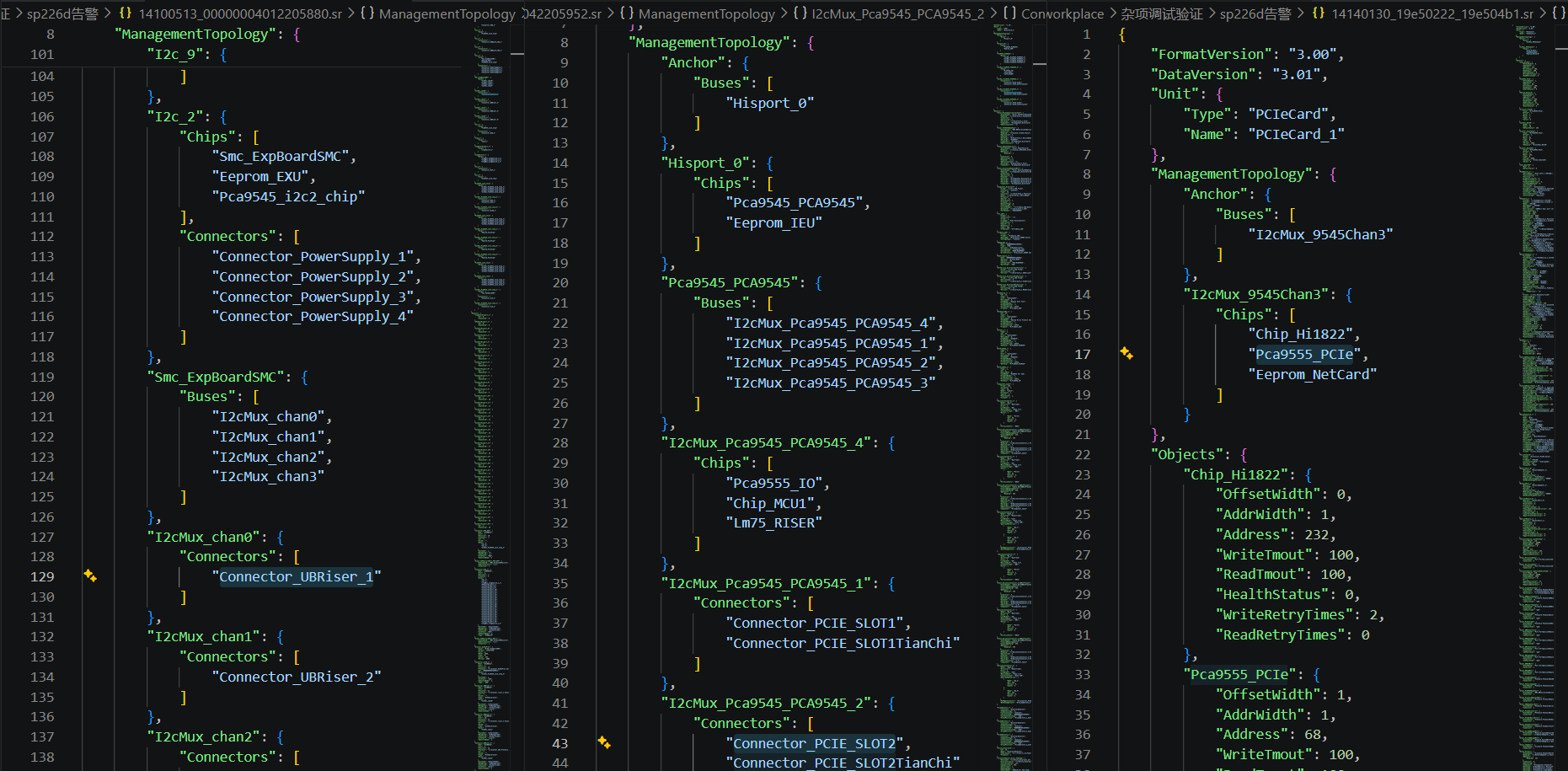
Task: Click the middle pane minimap
Action: coord(1014,396)
